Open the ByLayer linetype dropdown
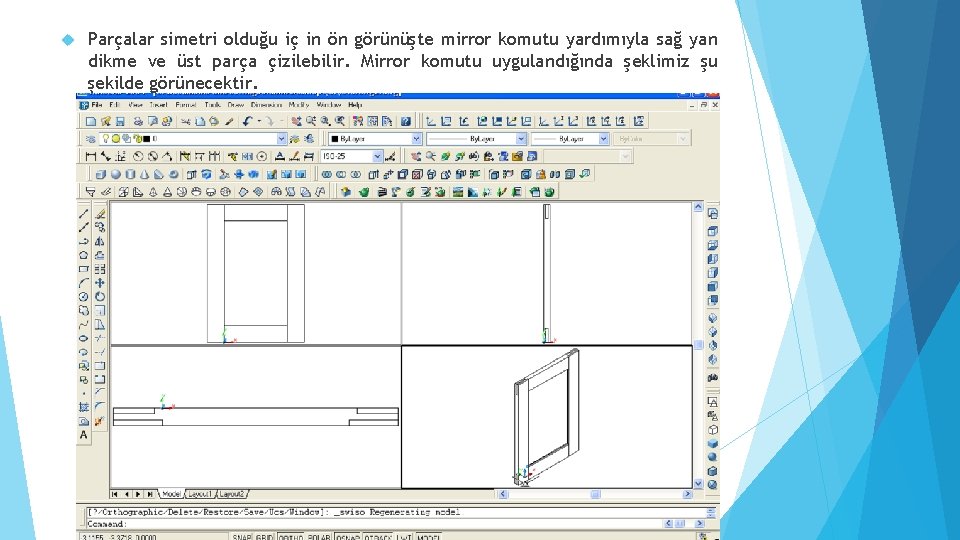The image size is (960, 540). (x=521, y=139)
